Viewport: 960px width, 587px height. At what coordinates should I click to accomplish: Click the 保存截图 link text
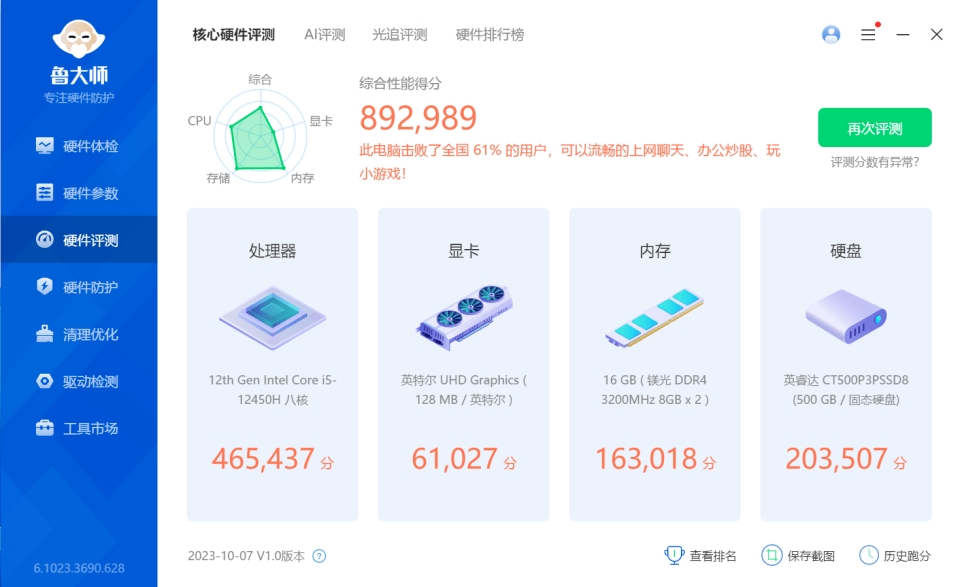click(811, 556)
